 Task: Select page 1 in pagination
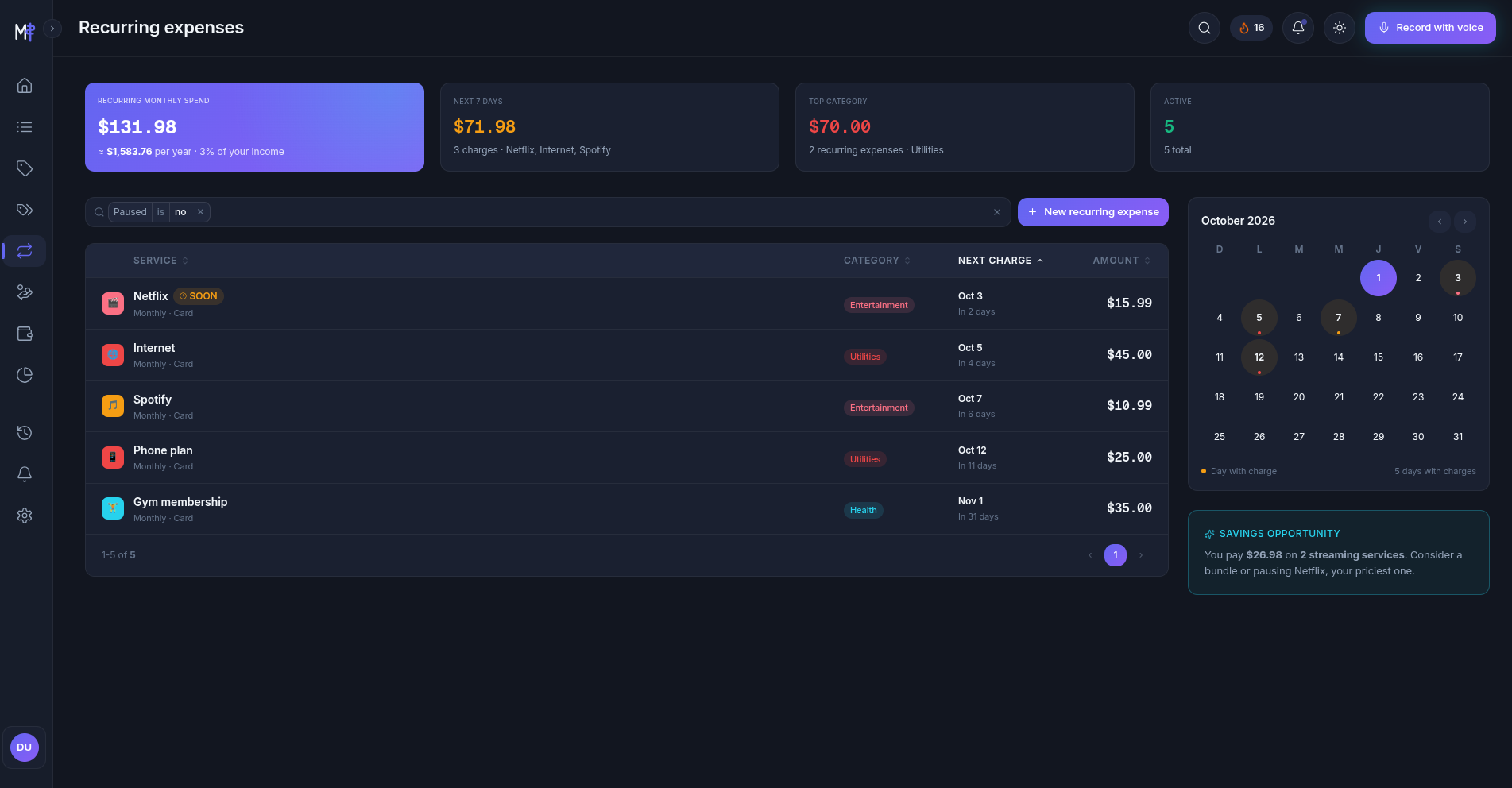point(1116,555)
